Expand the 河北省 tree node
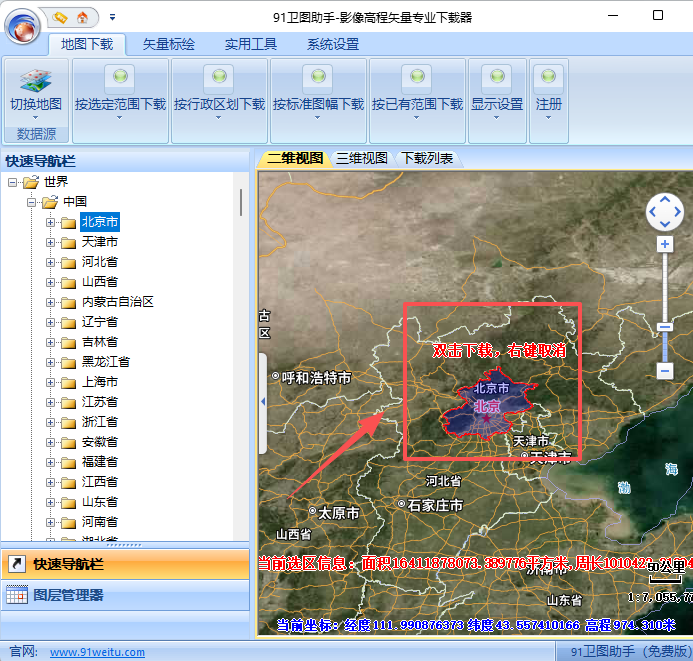This screenshot has width=693, height=661. click(50, 262)
